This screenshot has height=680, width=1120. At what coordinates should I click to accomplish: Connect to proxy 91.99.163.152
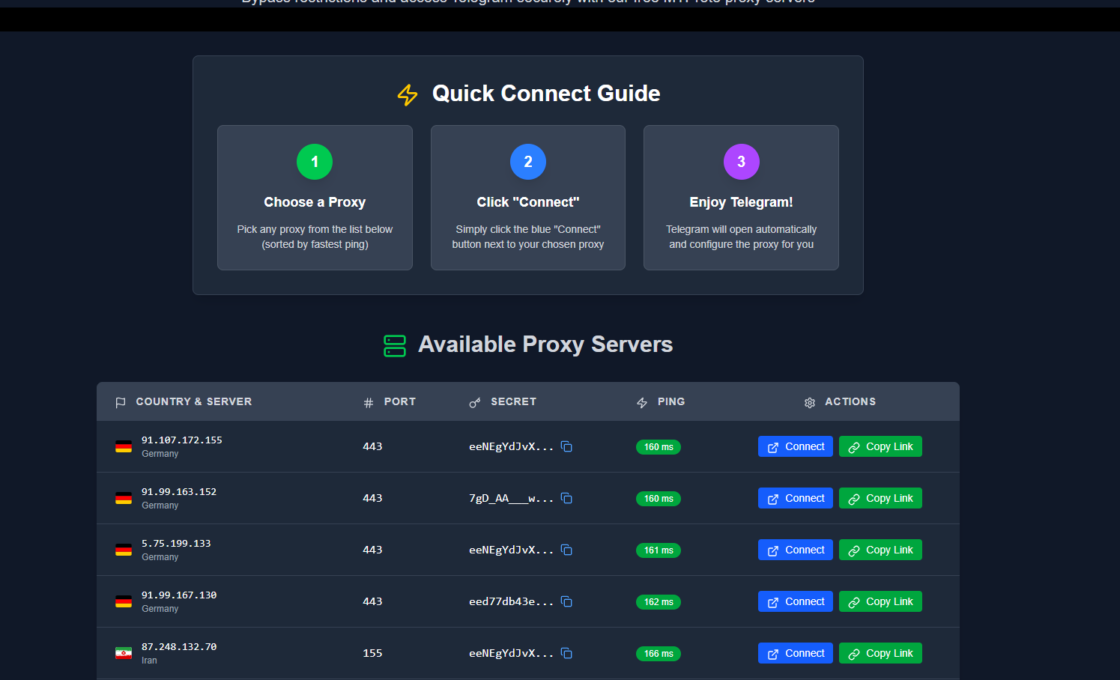tap(795, 498)
